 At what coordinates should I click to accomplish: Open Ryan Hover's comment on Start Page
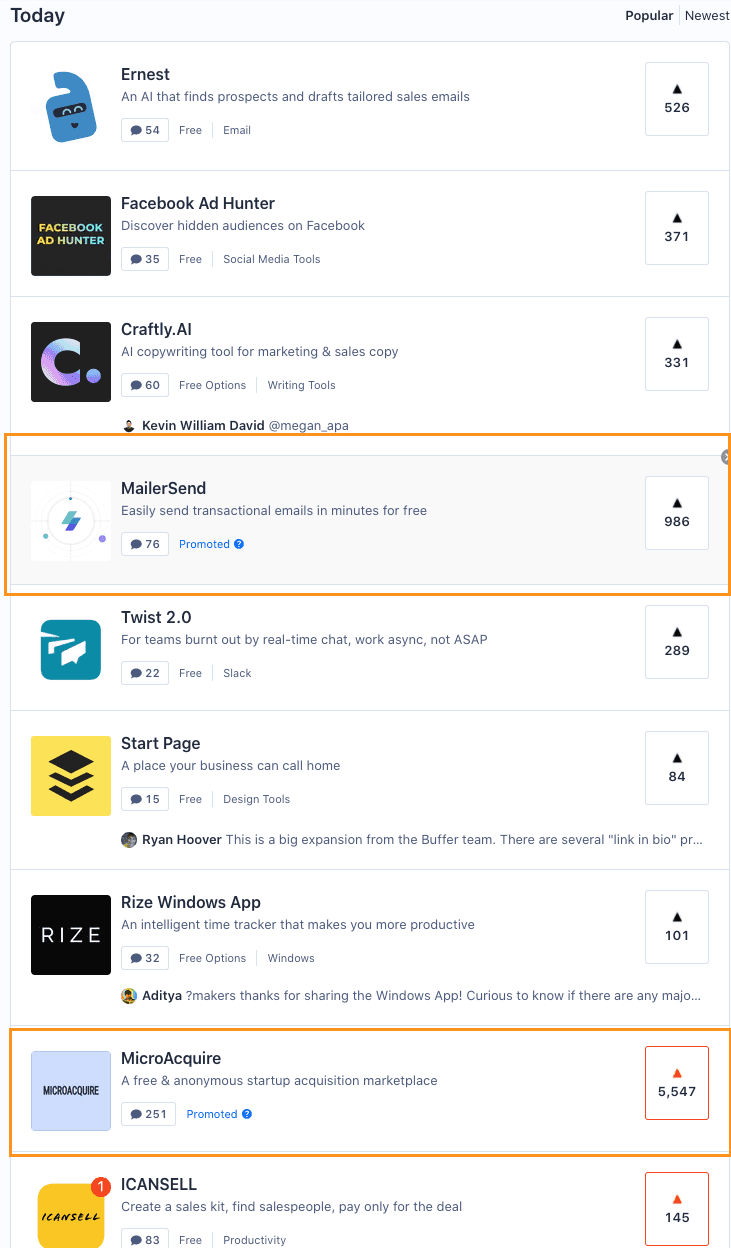412,840
